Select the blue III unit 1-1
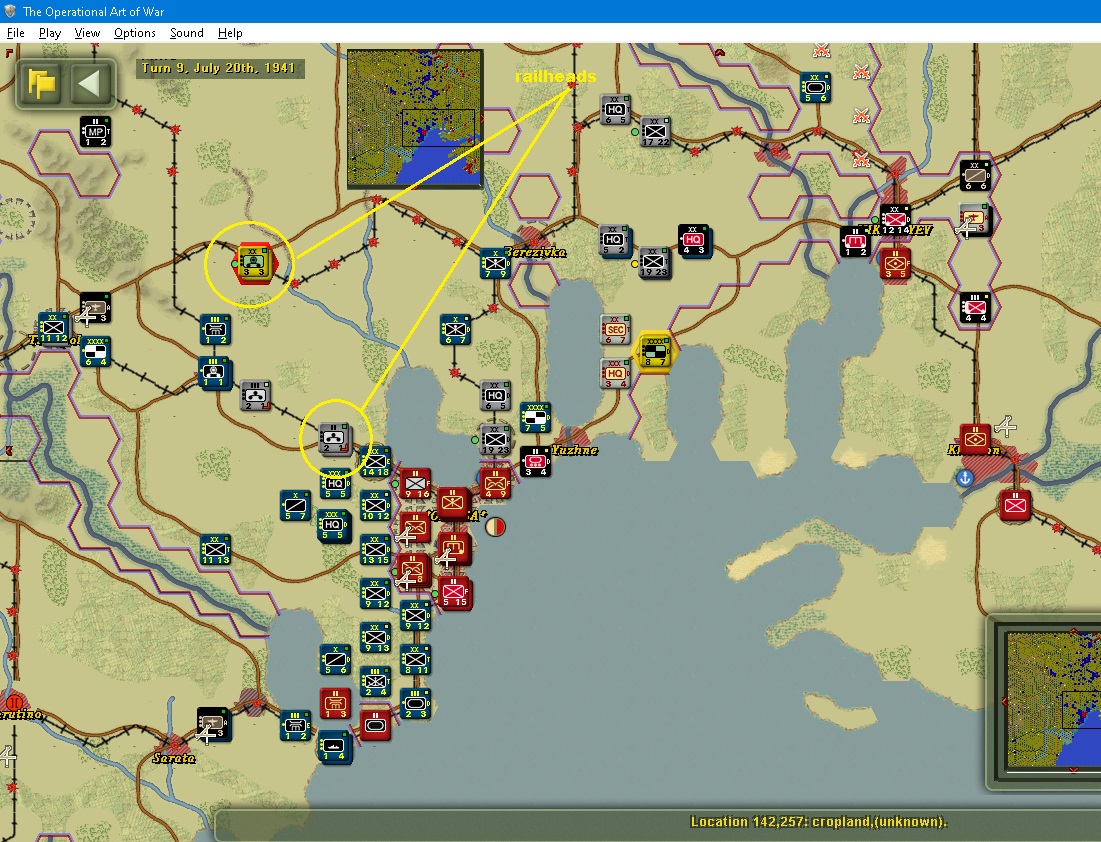Viewport: 1101px width, 842px height. (214, 373)
